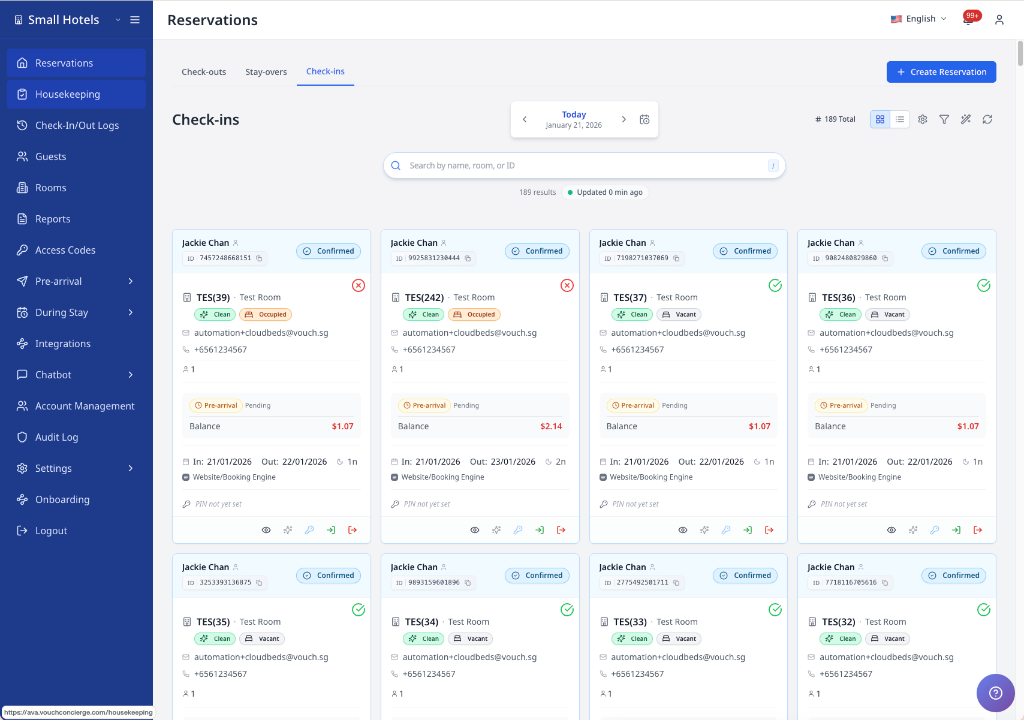Switch to the Check-outs tab
Viewport: 1024px width, 720px height.
click(x=203, y=71)
